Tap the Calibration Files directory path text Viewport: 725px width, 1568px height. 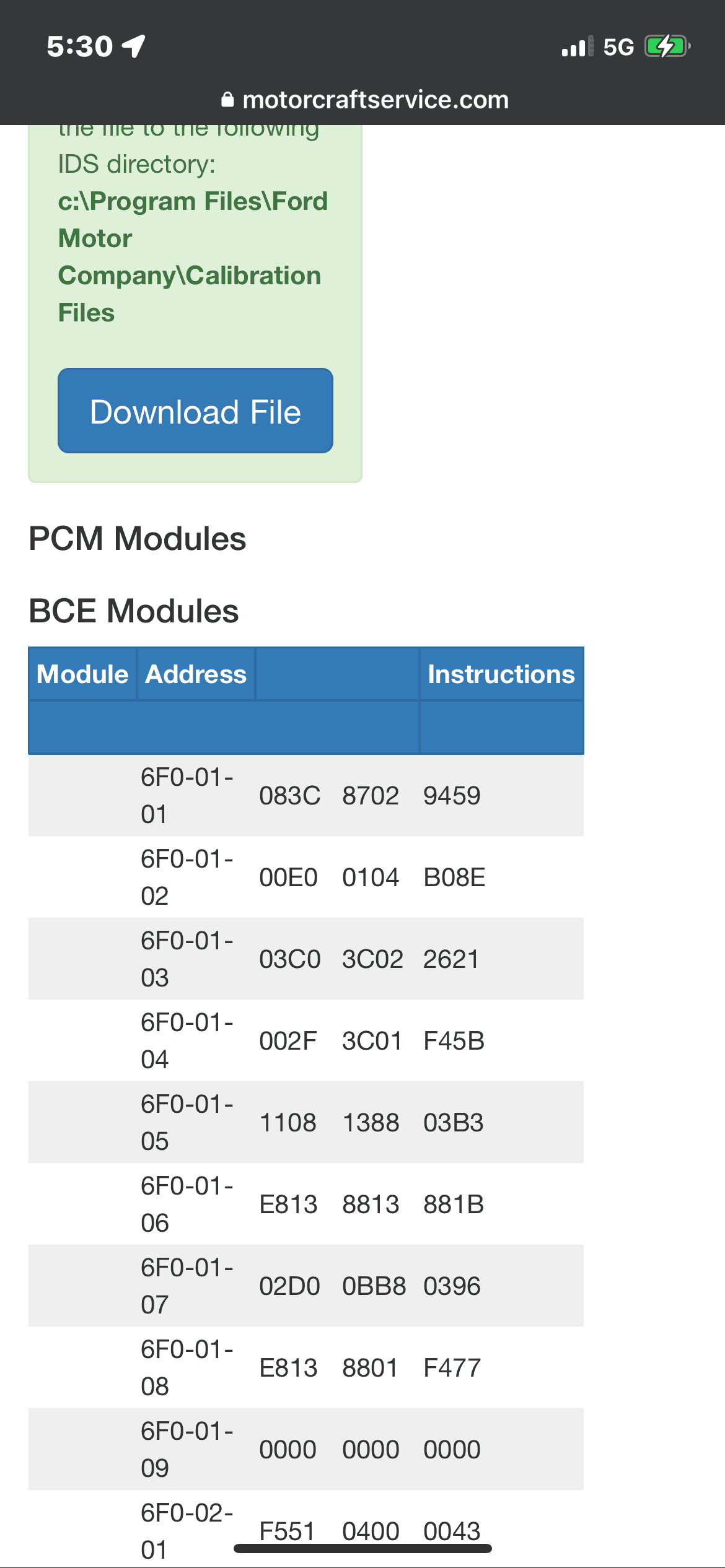(x=193, y=256)
